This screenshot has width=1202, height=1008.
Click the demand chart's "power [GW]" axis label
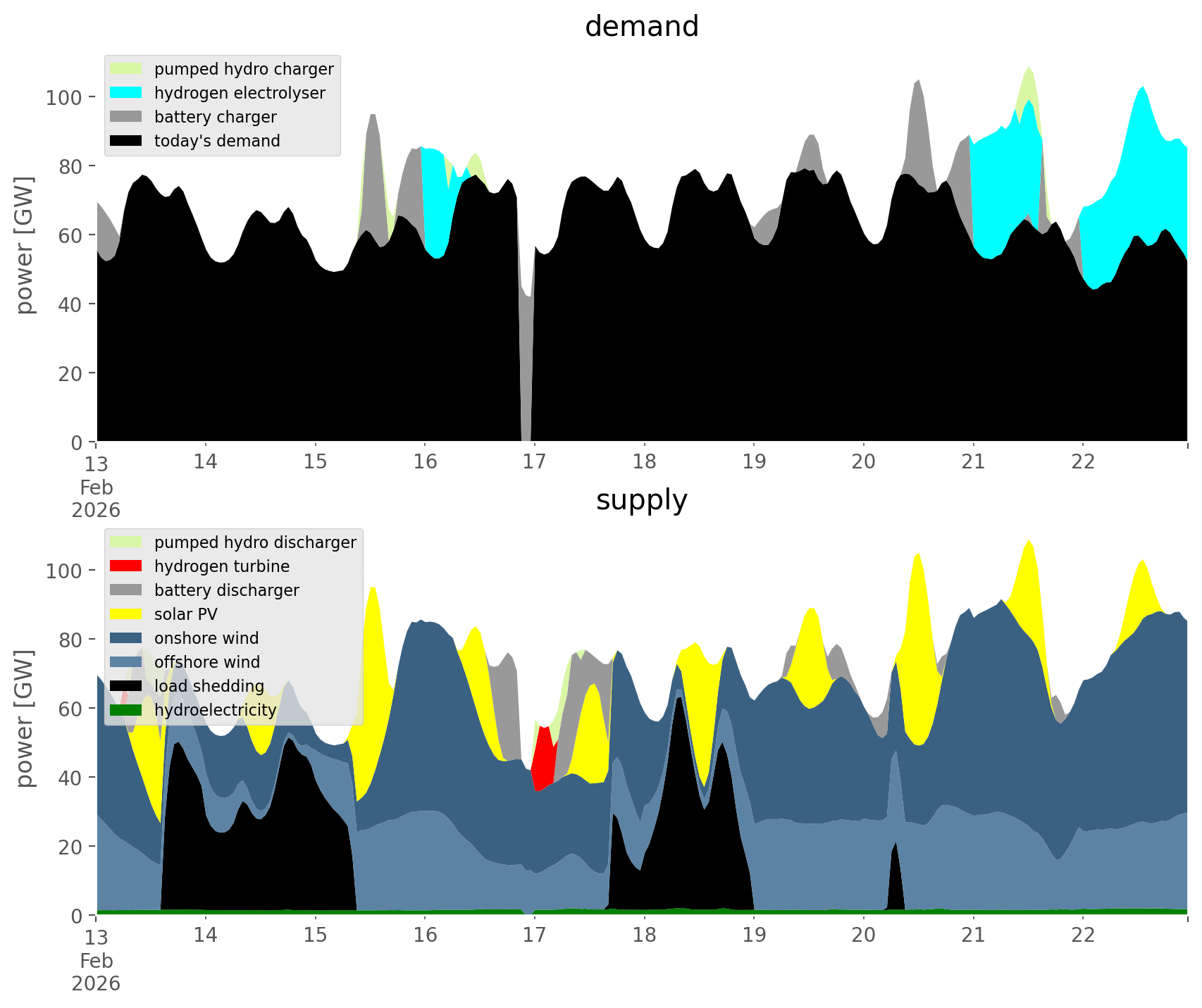pyautogui.click(x=24, y=245)
